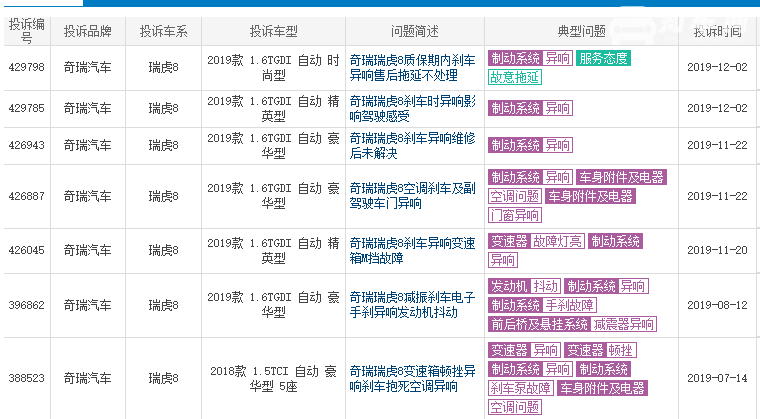Screen dimensions: 760x419
Task: Select complaint number 426943
Action: 27,145
